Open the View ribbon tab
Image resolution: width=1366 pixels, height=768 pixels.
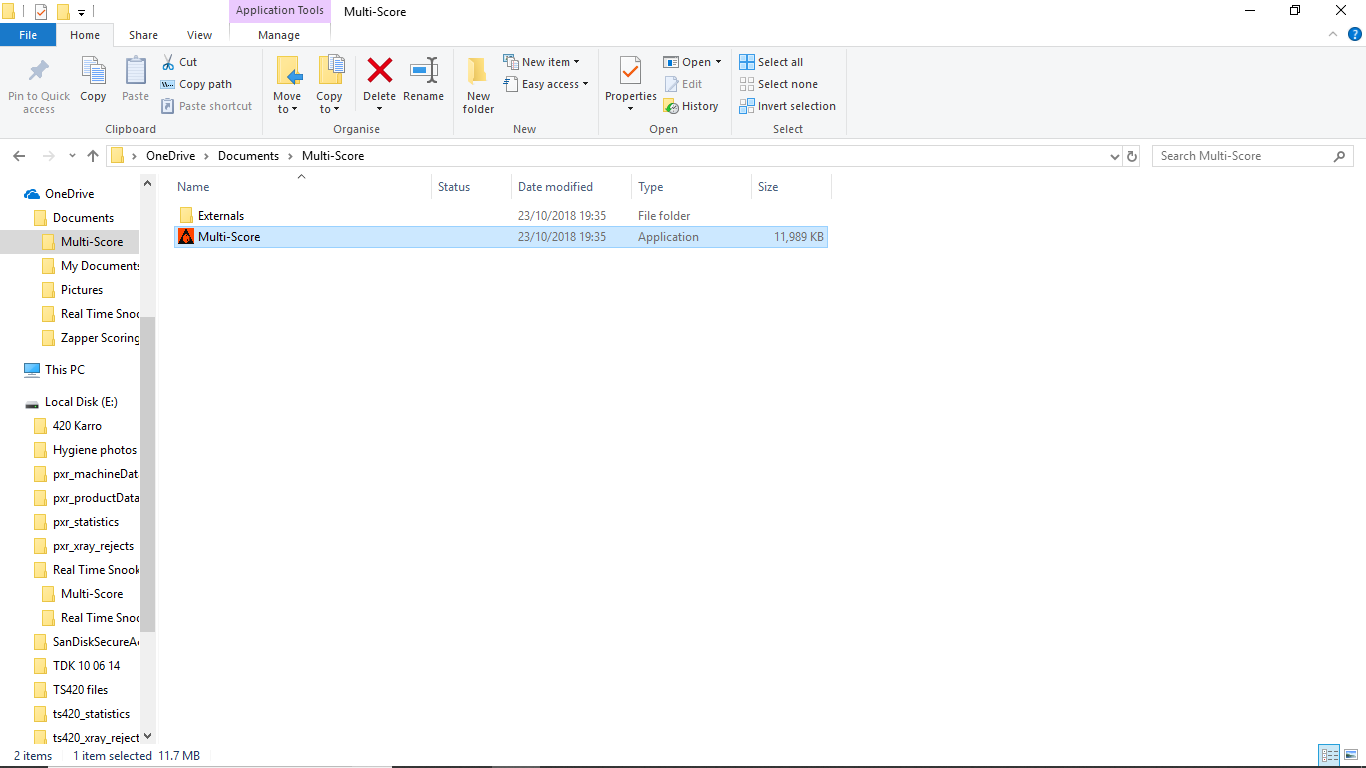pos(199,35)
